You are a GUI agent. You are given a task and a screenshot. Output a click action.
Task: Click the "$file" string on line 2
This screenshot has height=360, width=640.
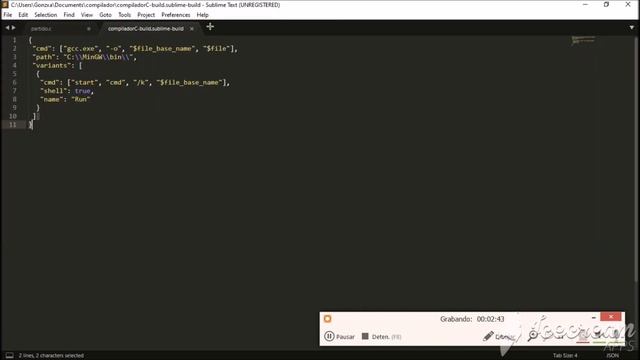(216, 49)
